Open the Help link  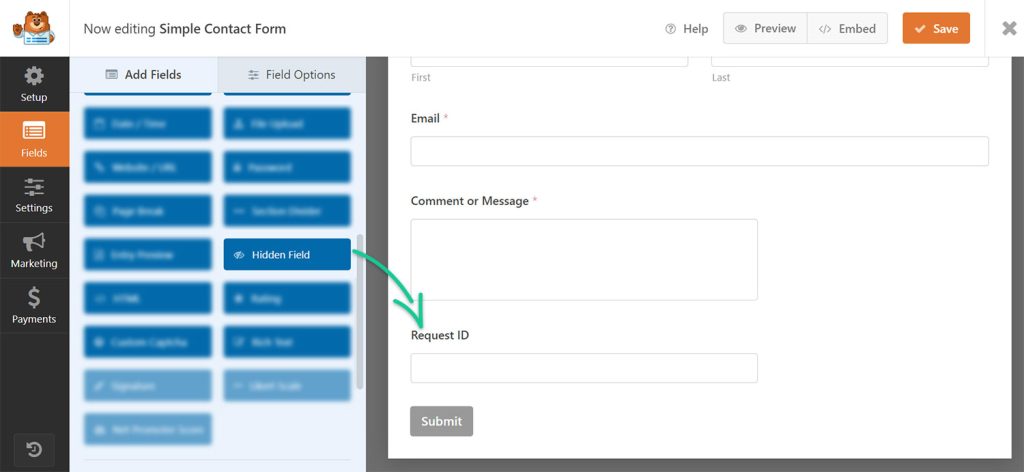tap(686, 29)
